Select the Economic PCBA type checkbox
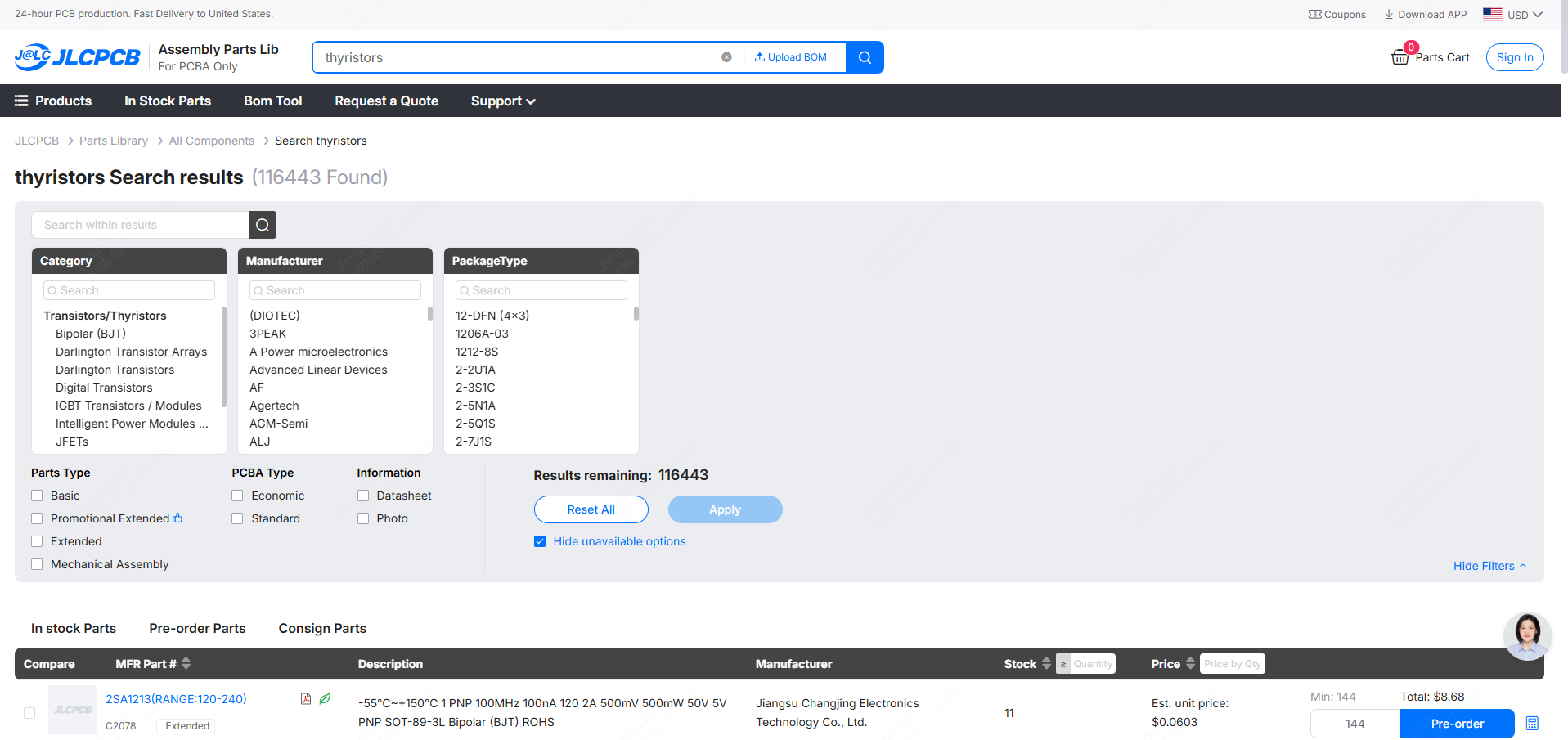This screenshot has width=1568, height=740. pos(237,496)
